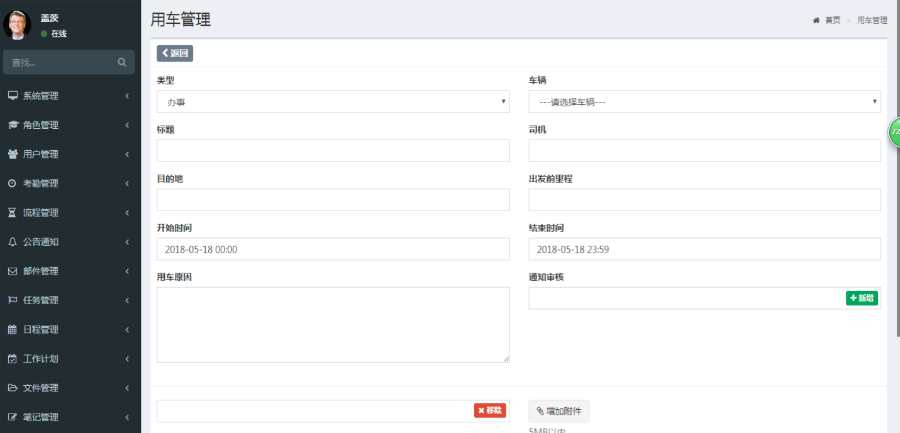Image resolution: width=900 pixels, height=433 pixels.
Task: Click the red 移除 button
Action: [490, 411]
